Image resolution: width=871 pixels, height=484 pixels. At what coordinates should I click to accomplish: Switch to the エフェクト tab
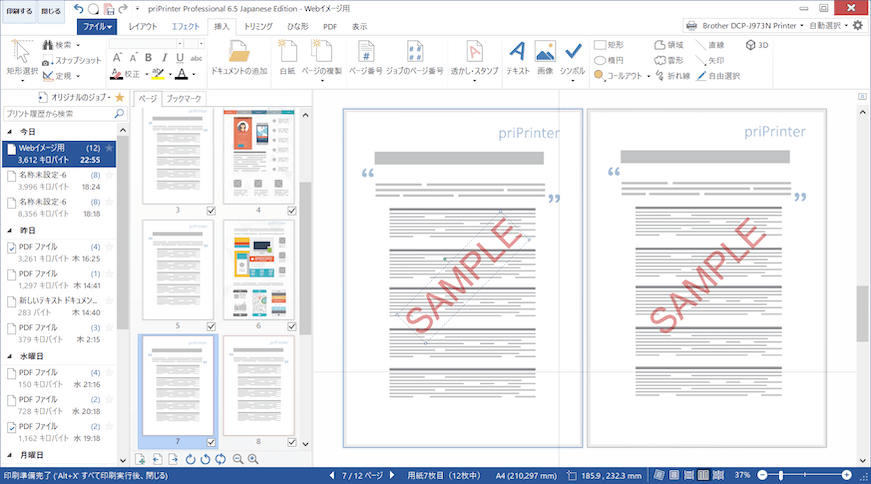click(x=185, y=26)
